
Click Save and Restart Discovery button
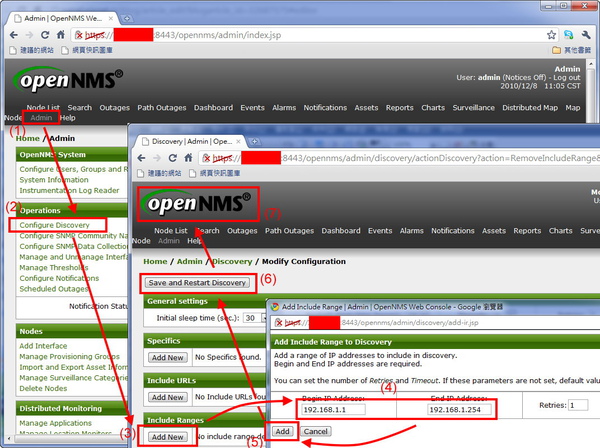coord(197,283)
